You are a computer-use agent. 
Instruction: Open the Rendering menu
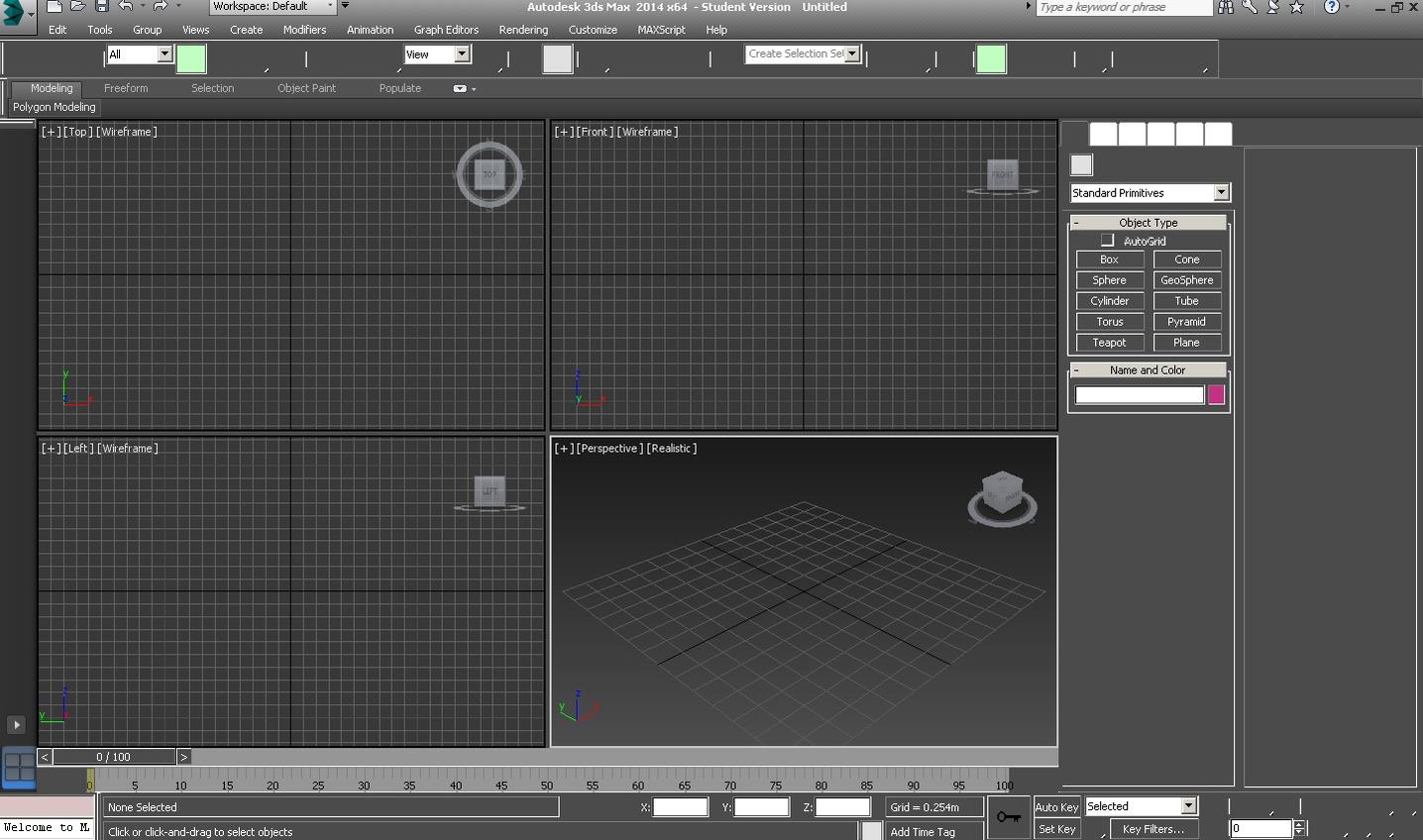click(523, 30)
